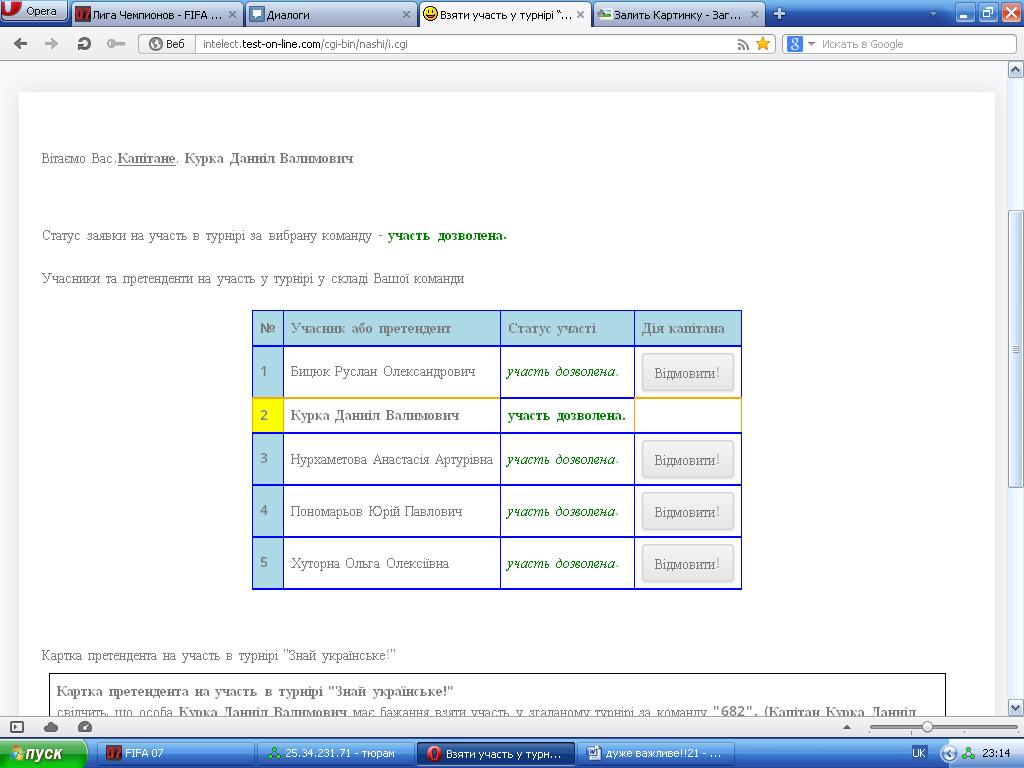Click the 23:14 system clock

pos(997,753)
